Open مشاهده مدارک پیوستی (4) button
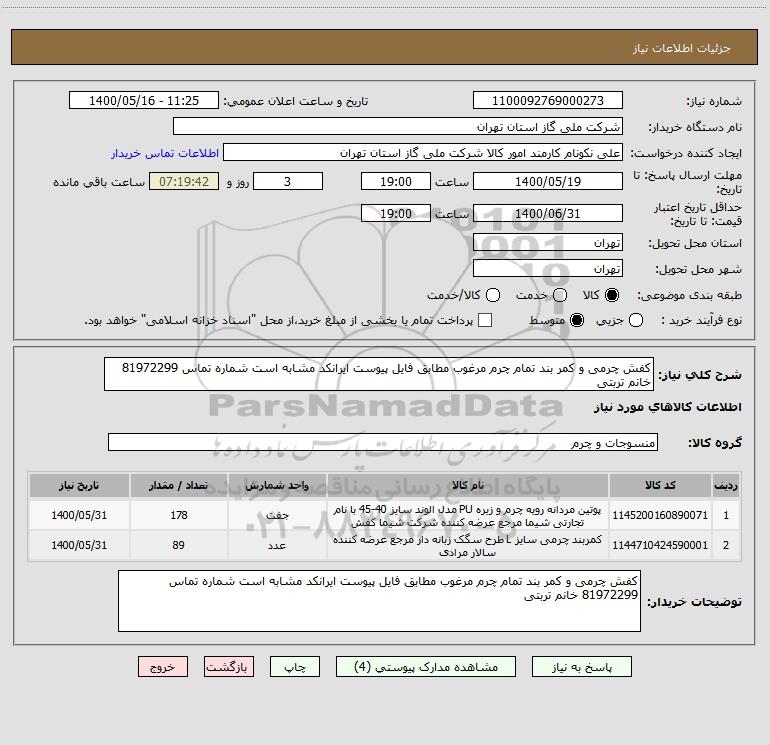Image resolution: width=770 pixels, height=745 pixels. click(426, 667)
